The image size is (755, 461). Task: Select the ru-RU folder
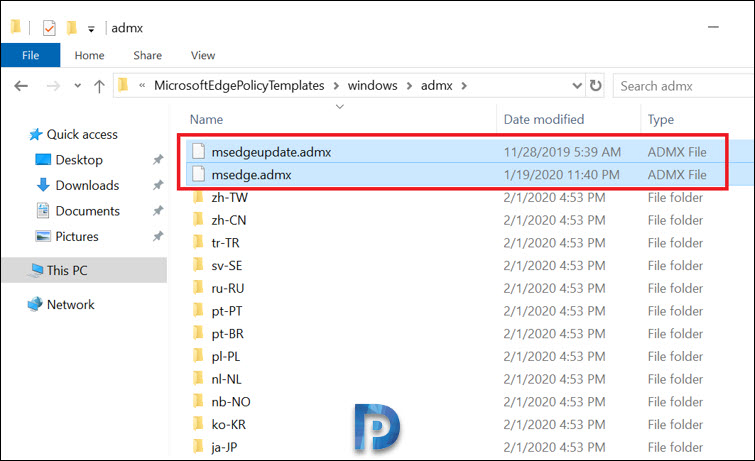228,288
